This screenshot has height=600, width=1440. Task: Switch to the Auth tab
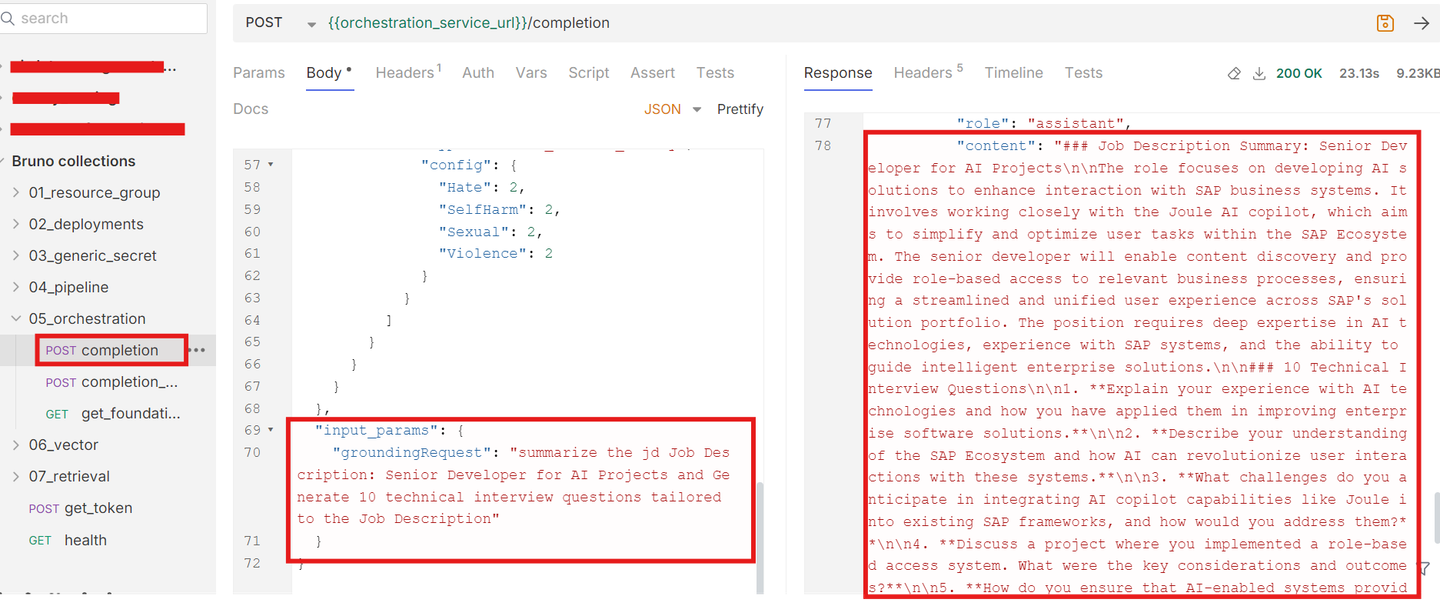(x=478, y=72)
